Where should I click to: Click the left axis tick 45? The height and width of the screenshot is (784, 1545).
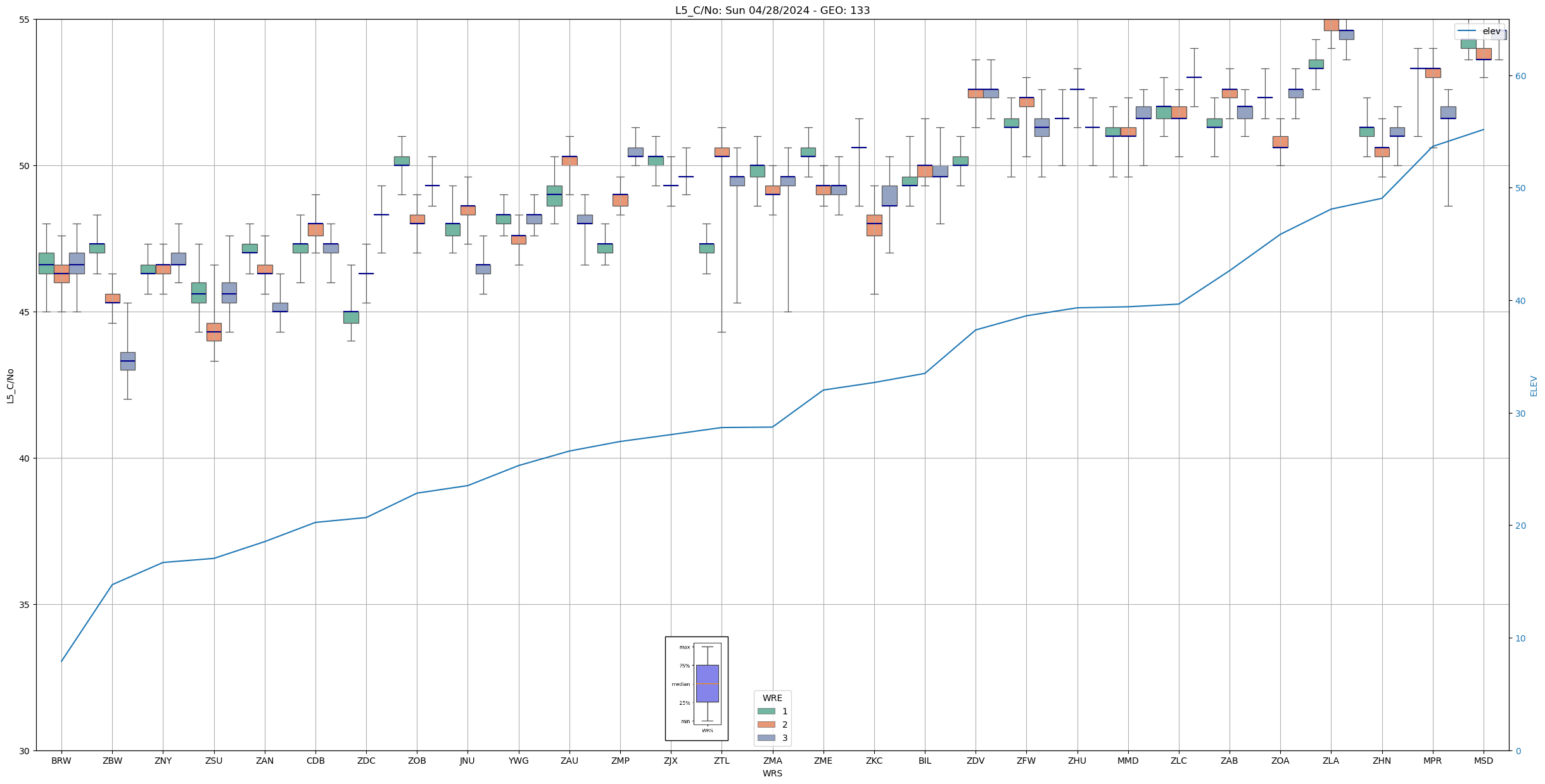25,312
